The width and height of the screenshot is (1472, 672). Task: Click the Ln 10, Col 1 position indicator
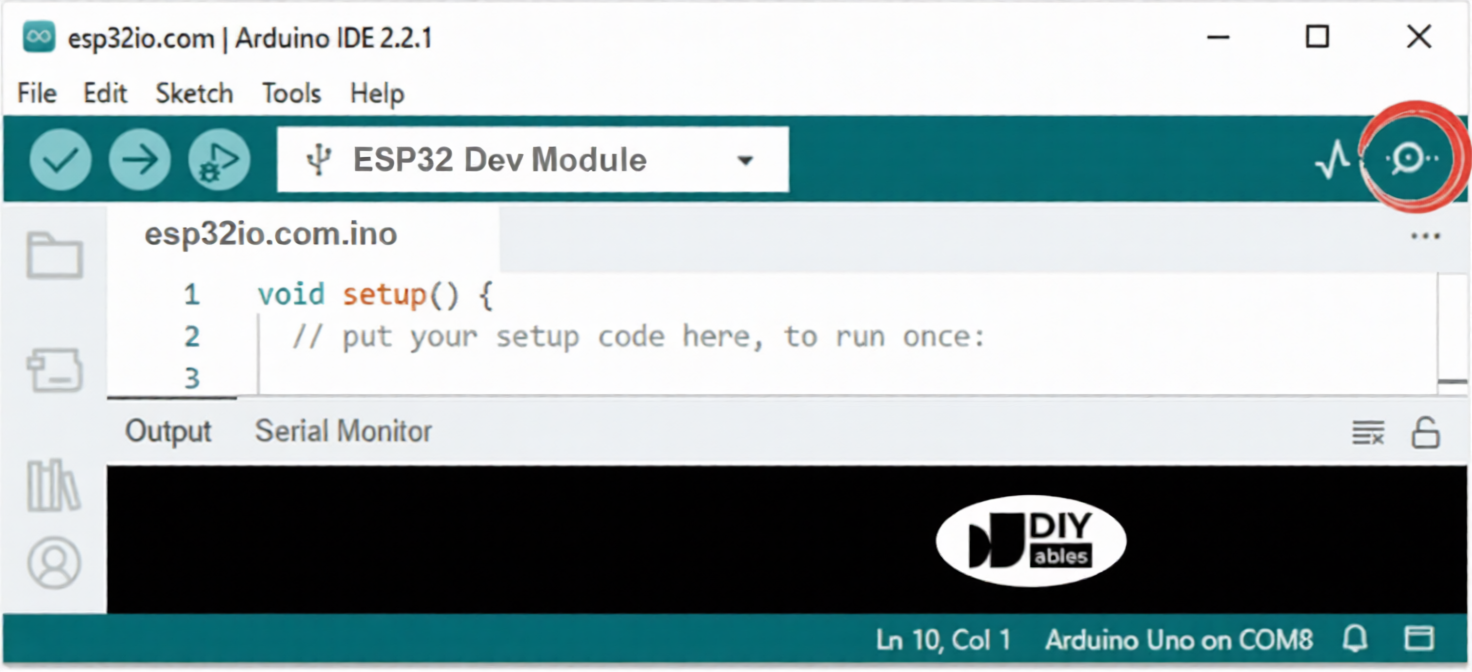pyautogui.click(x=943, y=640)
